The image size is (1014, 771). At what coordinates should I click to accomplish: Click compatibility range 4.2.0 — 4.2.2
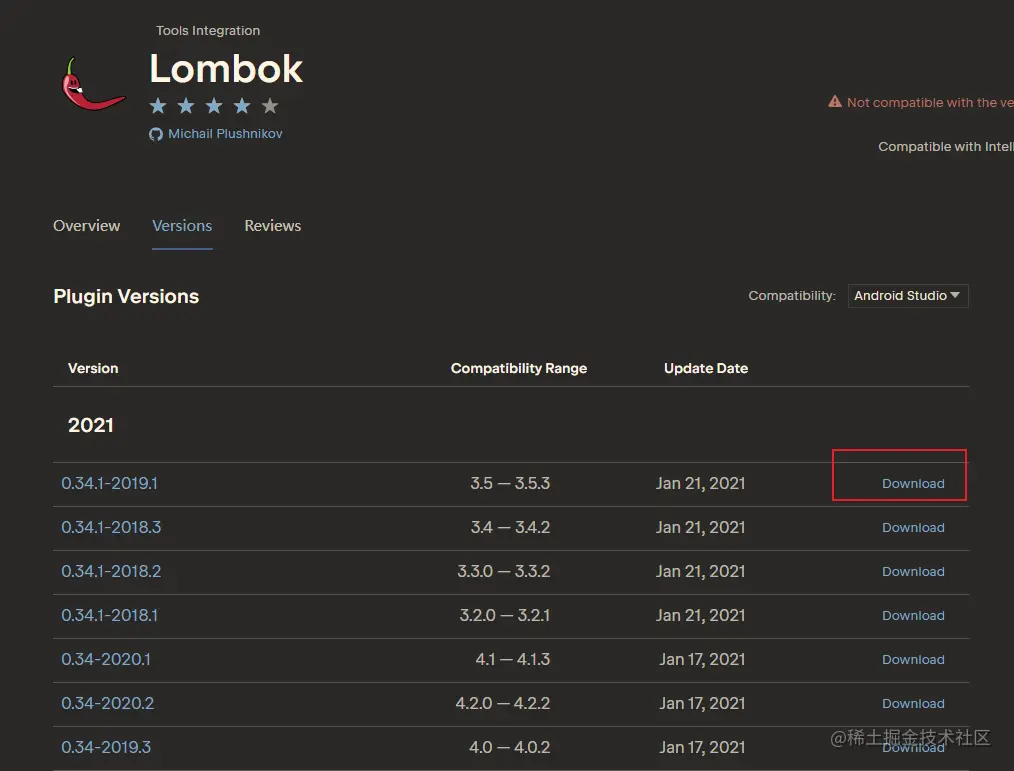[502, 703]
